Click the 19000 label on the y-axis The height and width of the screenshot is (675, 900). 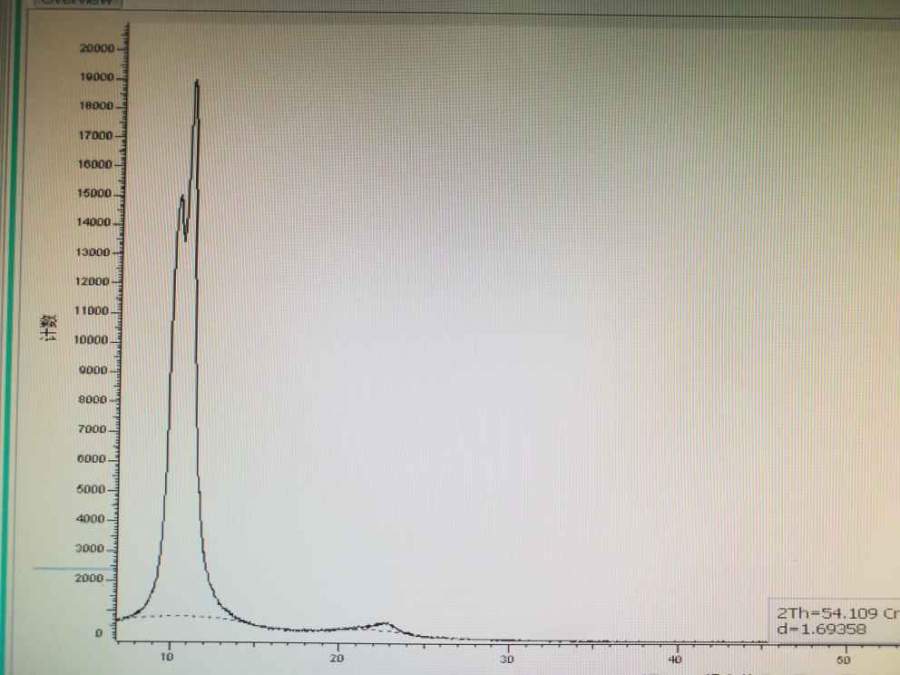click(96, 77)
